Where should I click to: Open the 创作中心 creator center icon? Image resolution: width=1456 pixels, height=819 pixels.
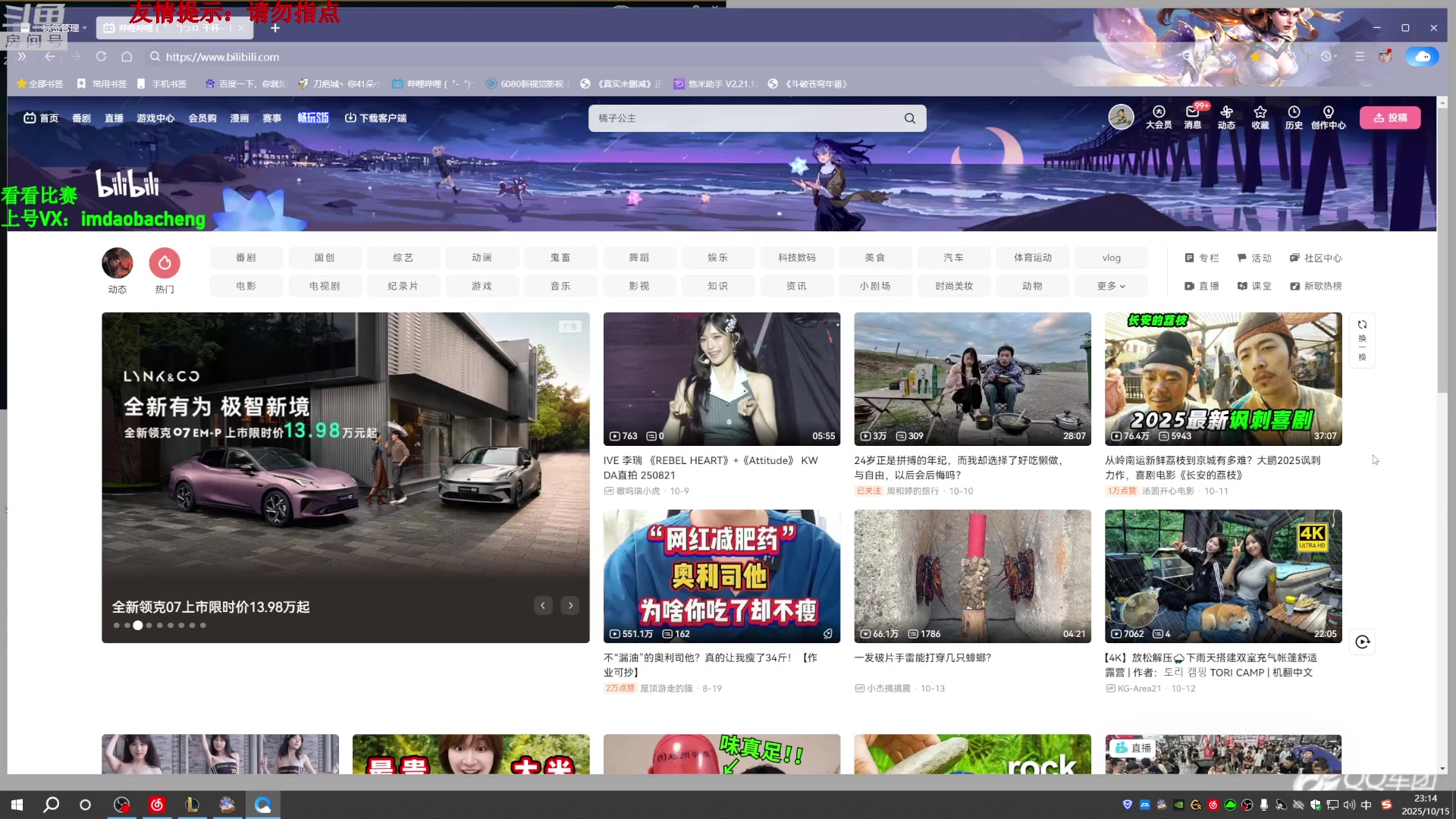[x=1329, y=118]
